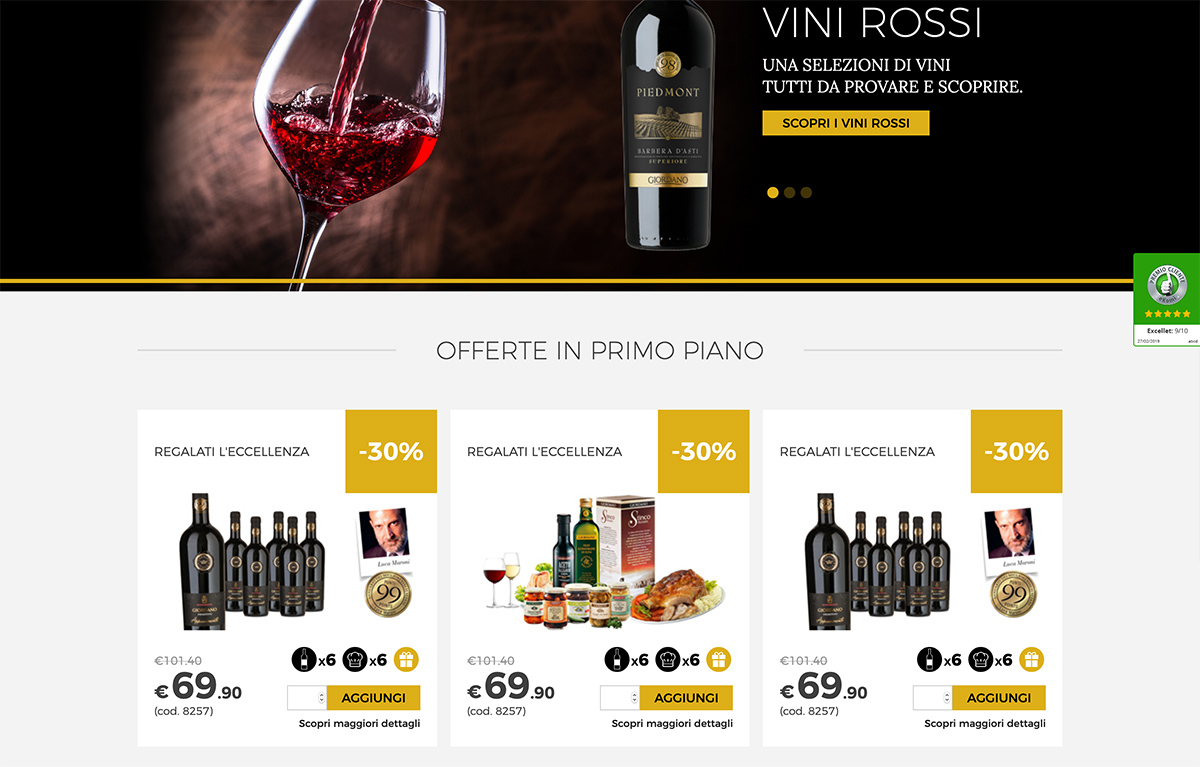The height and width of the screenshot is (767, 1200).
Task: Open the green customer award rating badge
Action: click(1166, 299)
